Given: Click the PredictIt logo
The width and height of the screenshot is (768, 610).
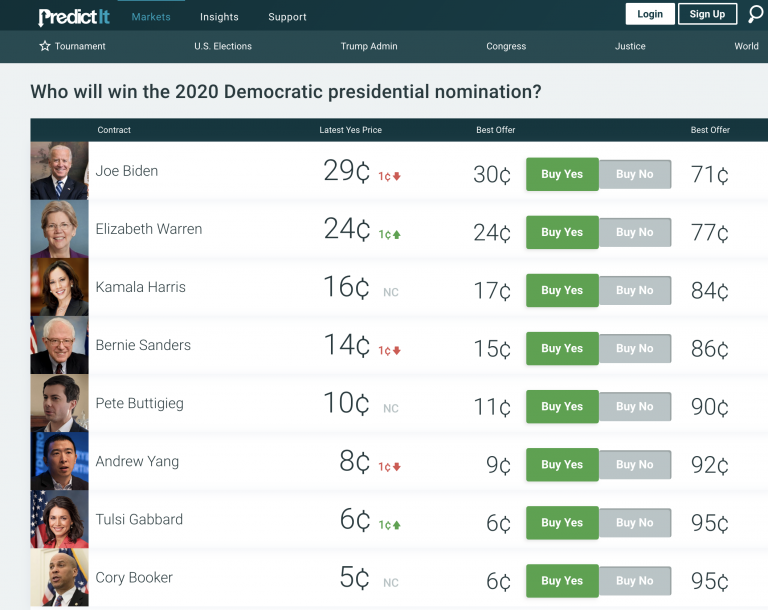Looking at the screenshot, I should pos(74,17).
